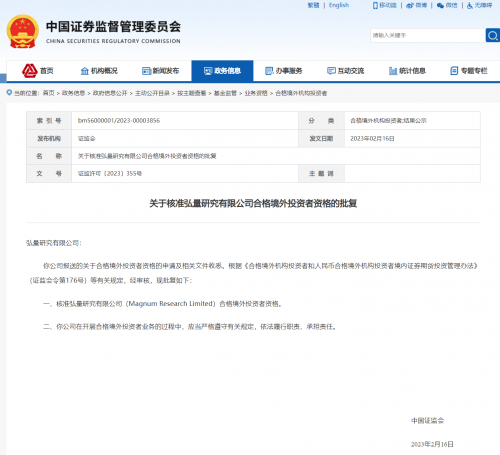
Task: Click the 索引号 label cell
Action: [49, 121]
